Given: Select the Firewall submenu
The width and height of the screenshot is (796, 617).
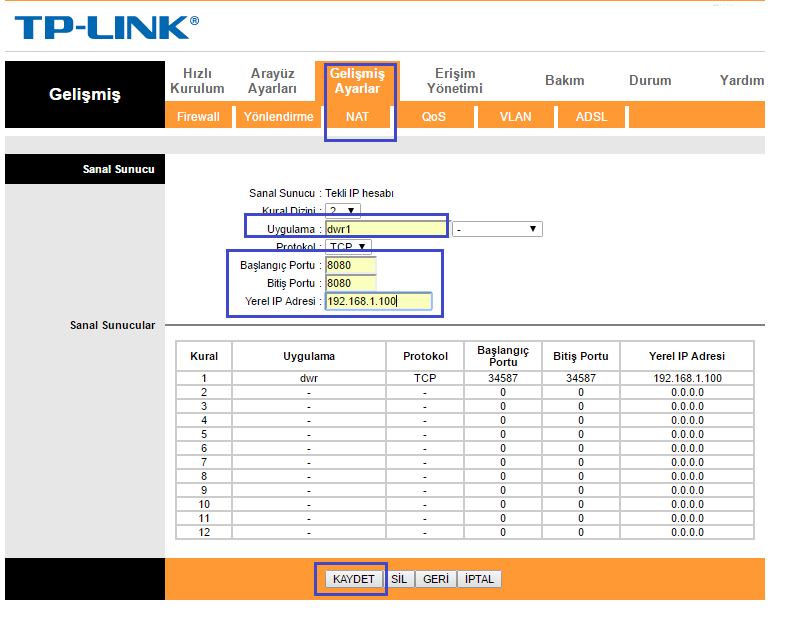Looking at the screenshot, I should click(198, 117).
